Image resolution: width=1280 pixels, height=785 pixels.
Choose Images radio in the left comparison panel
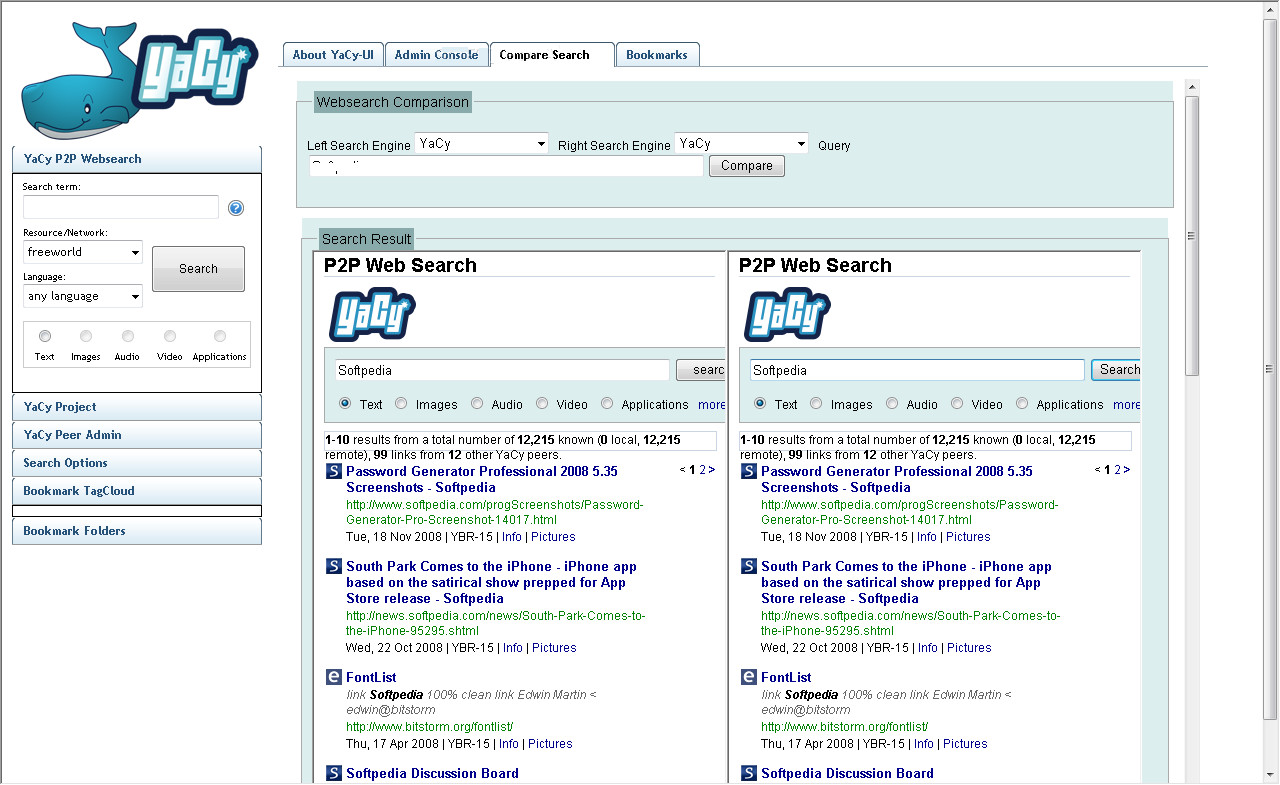coord(401,404)
